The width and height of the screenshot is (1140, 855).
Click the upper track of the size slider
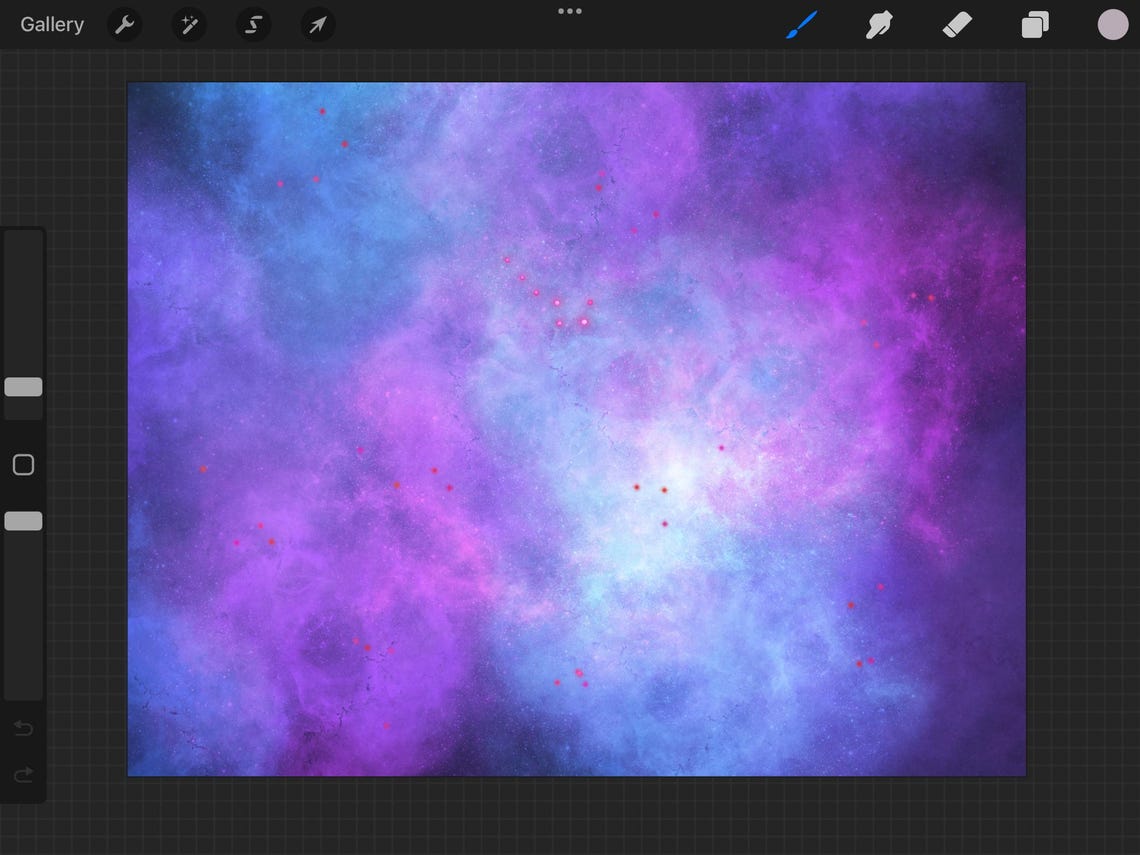[23, 303]
